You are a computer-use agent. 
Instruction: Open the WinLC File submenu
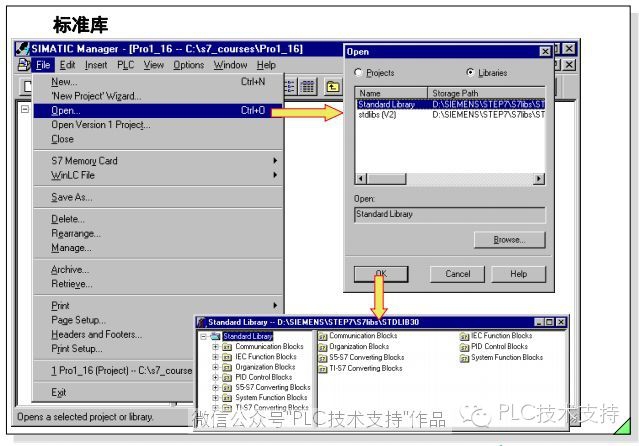coord(158,175)
